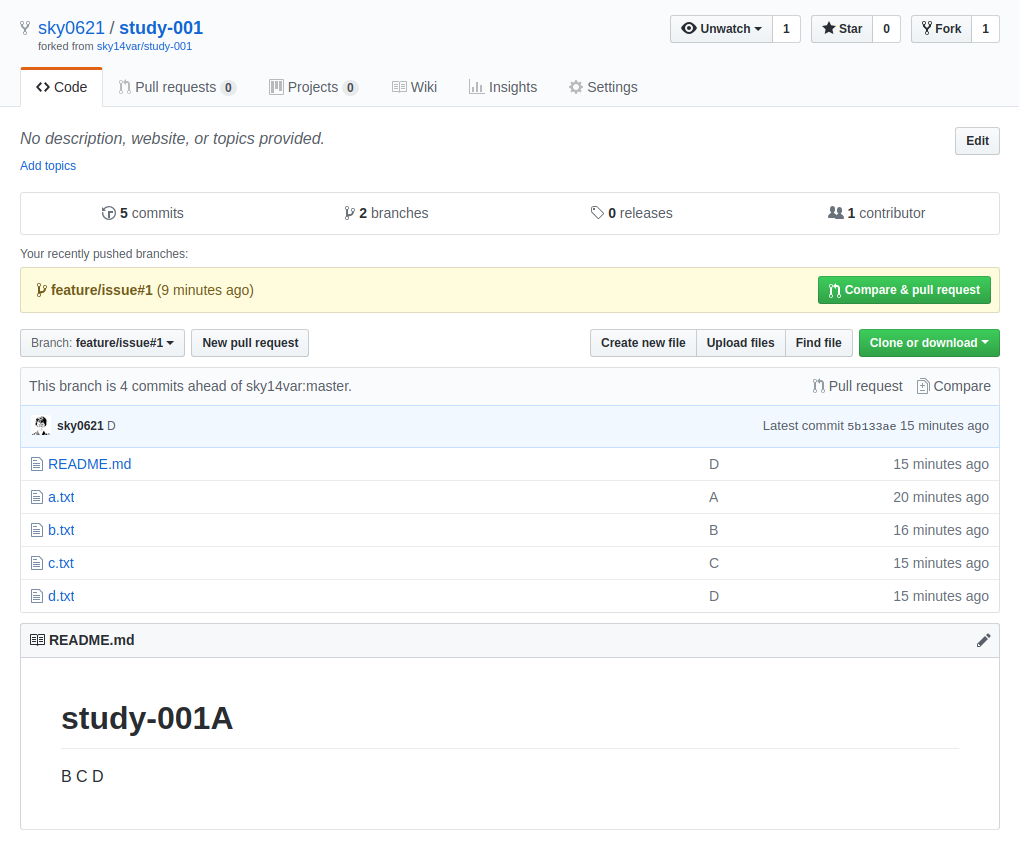Click the branch icon beside 2 branches
Image resolution: width=1019 pixels, height=846 pixels.
[349, 213]
